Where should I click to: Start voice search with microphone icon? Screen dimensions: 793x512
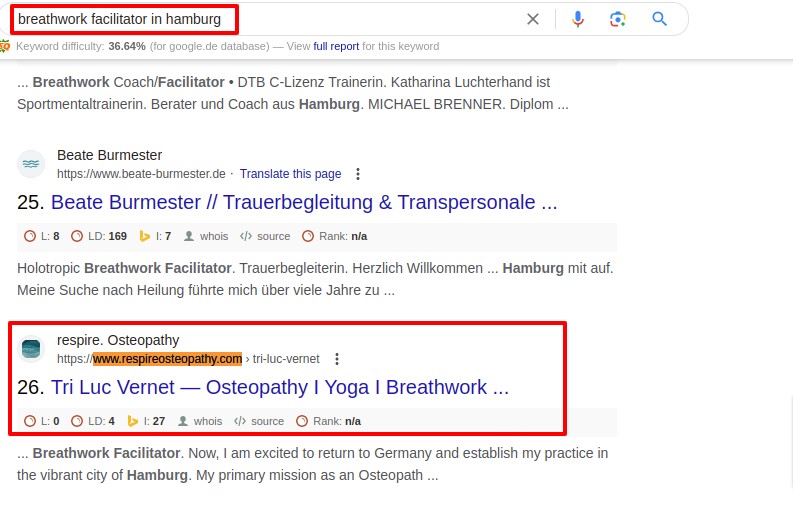578,19
